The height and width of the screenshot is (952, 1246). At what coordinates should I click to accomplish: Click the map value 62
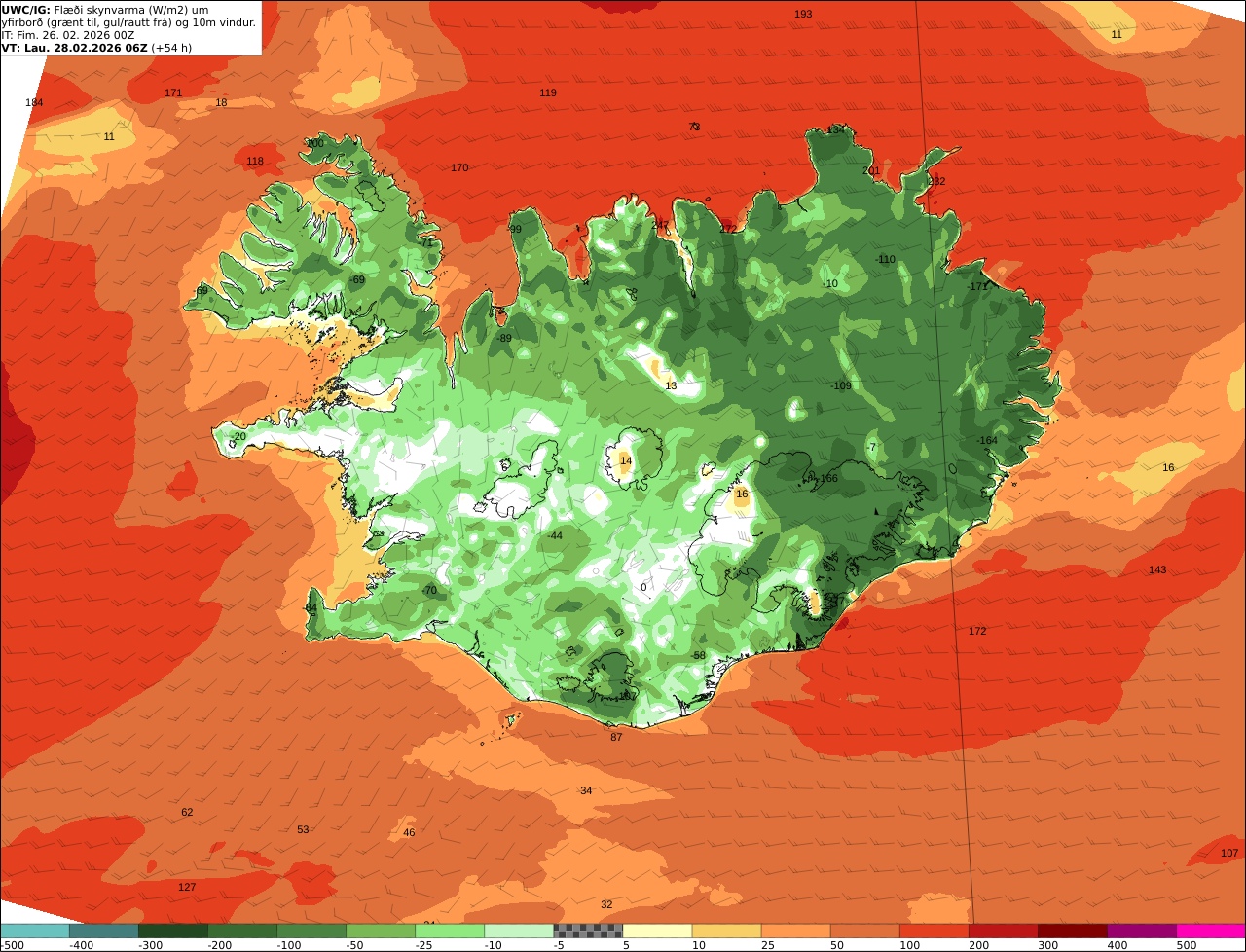187,812
